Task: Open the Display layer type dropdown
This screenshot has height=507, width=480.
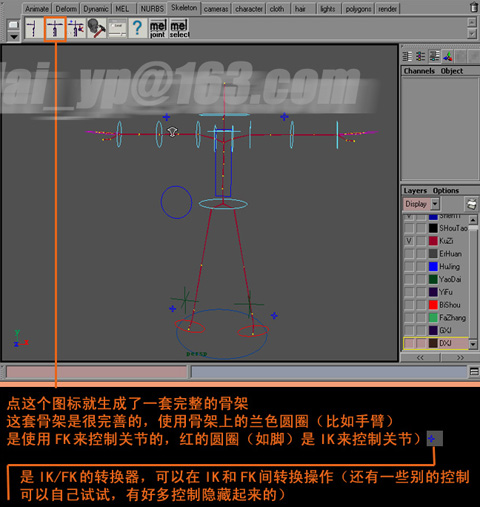Action: [x=422, y=204]
